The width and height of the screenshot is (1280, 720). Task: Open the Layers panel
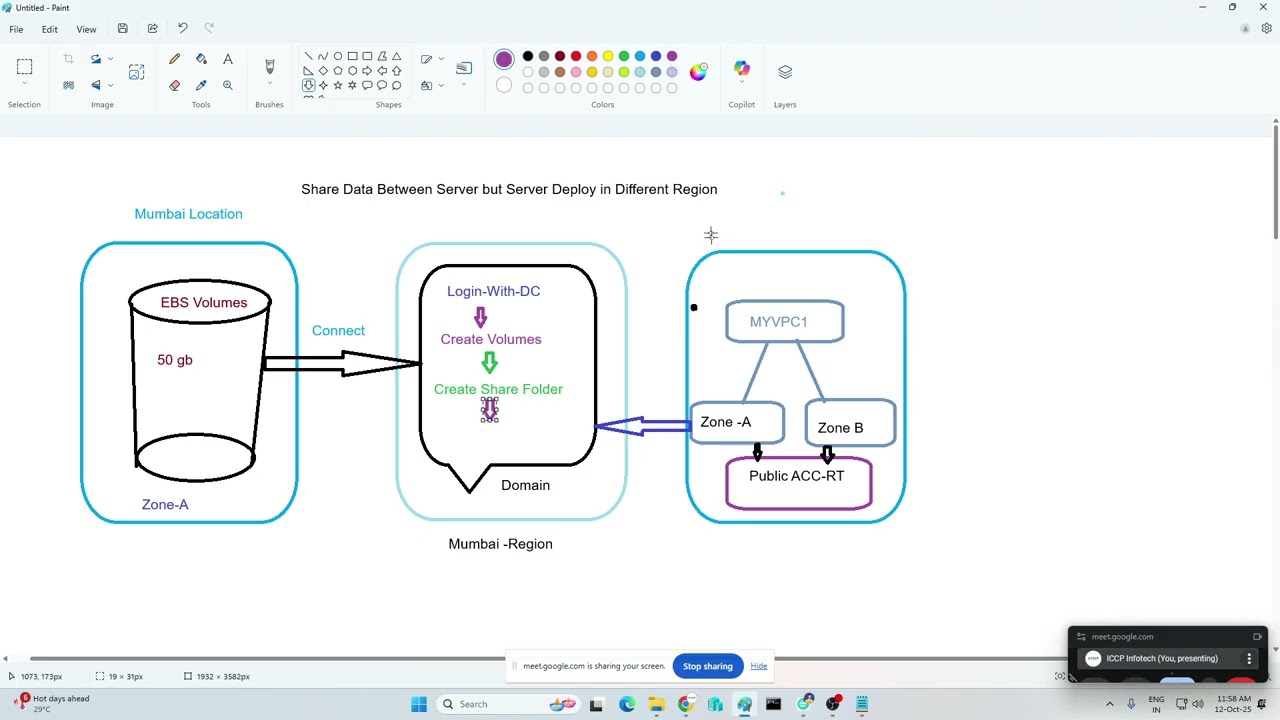tap(785, 72)
